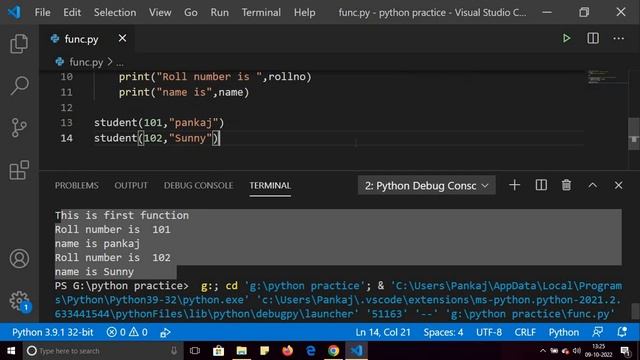Screen dimensions: 640x360
Task: Switch to the OUTPUT tab
Action: pos(131,185)
